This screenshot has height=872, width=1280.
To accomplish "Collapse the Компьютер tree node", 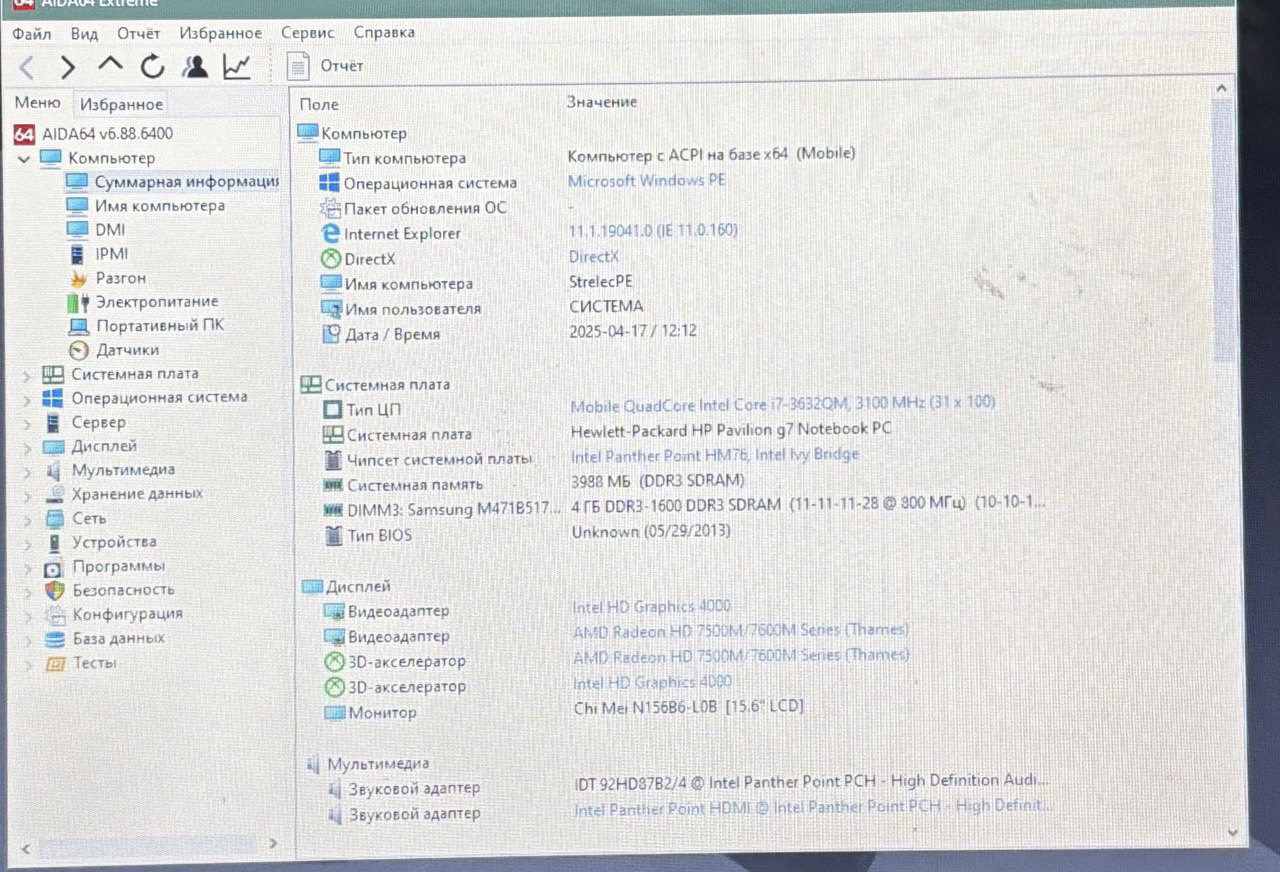I will pyautogui.click(x=24, y=158).
